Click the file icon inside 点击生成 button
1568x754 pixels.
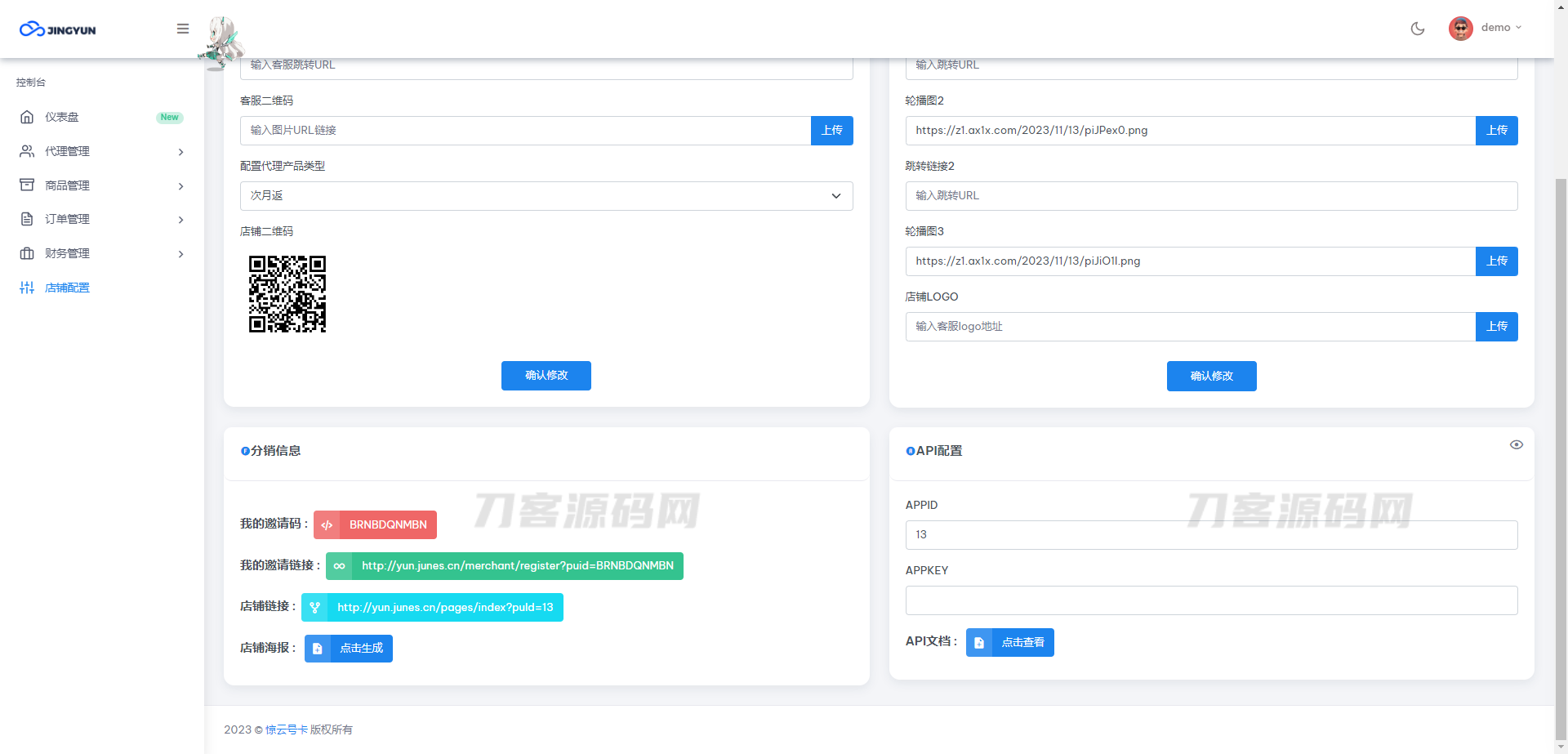pyautogui.click(x=318, y=648)
